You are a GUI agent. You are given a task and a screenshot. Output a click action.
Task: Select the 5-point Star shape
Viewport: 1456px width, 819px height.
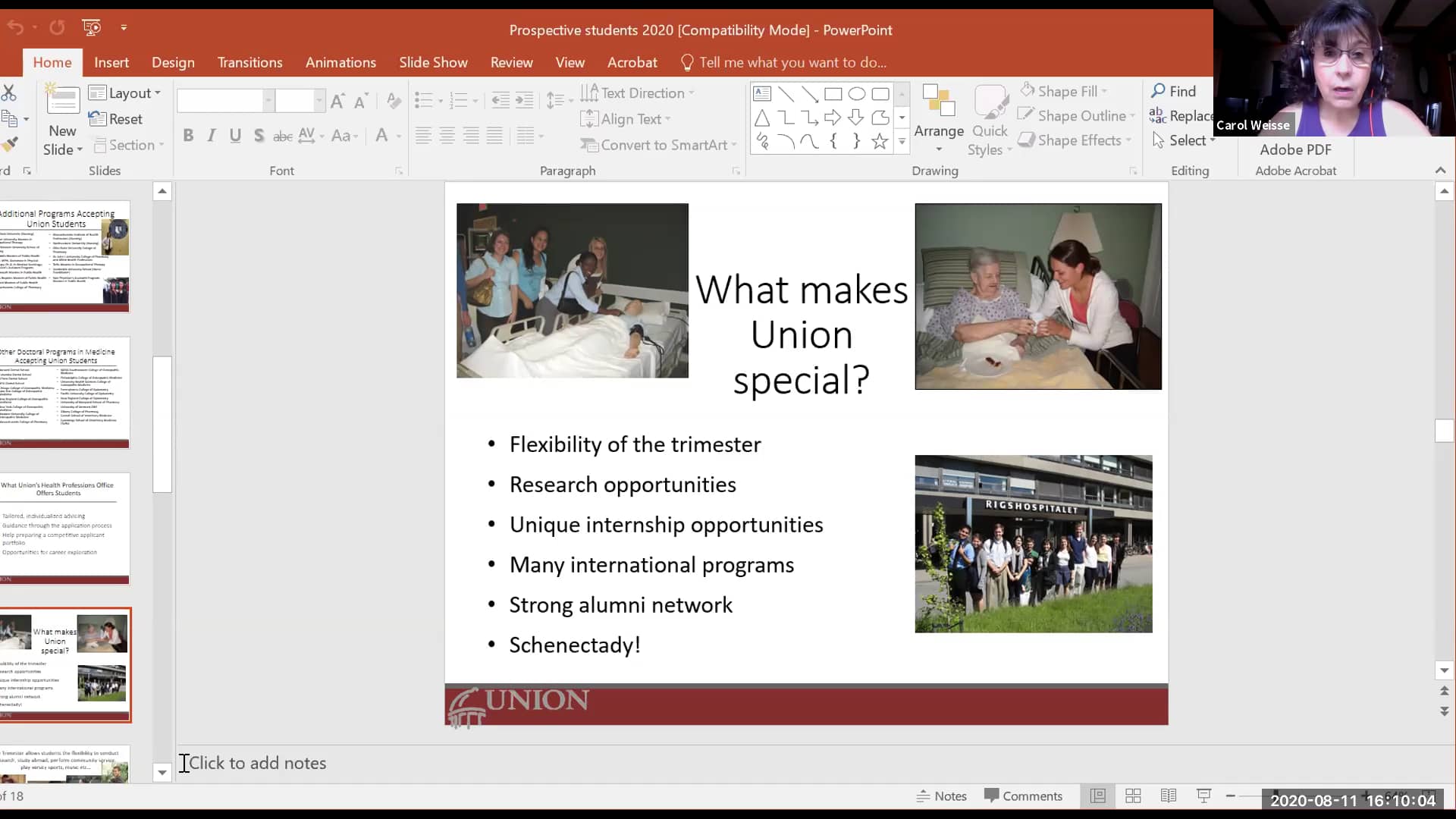(880, 141)
